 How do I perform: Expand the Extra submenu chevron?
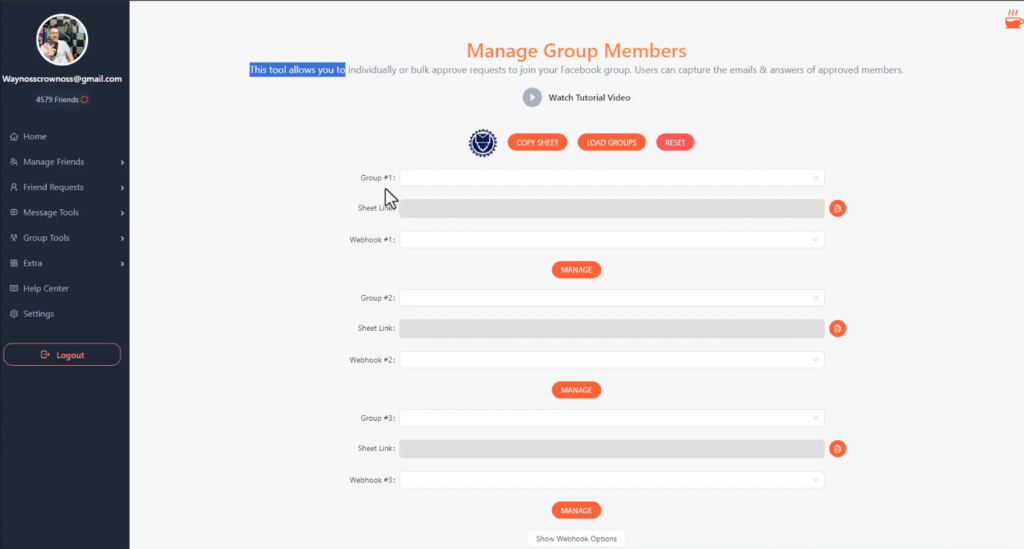coord(122,264)
